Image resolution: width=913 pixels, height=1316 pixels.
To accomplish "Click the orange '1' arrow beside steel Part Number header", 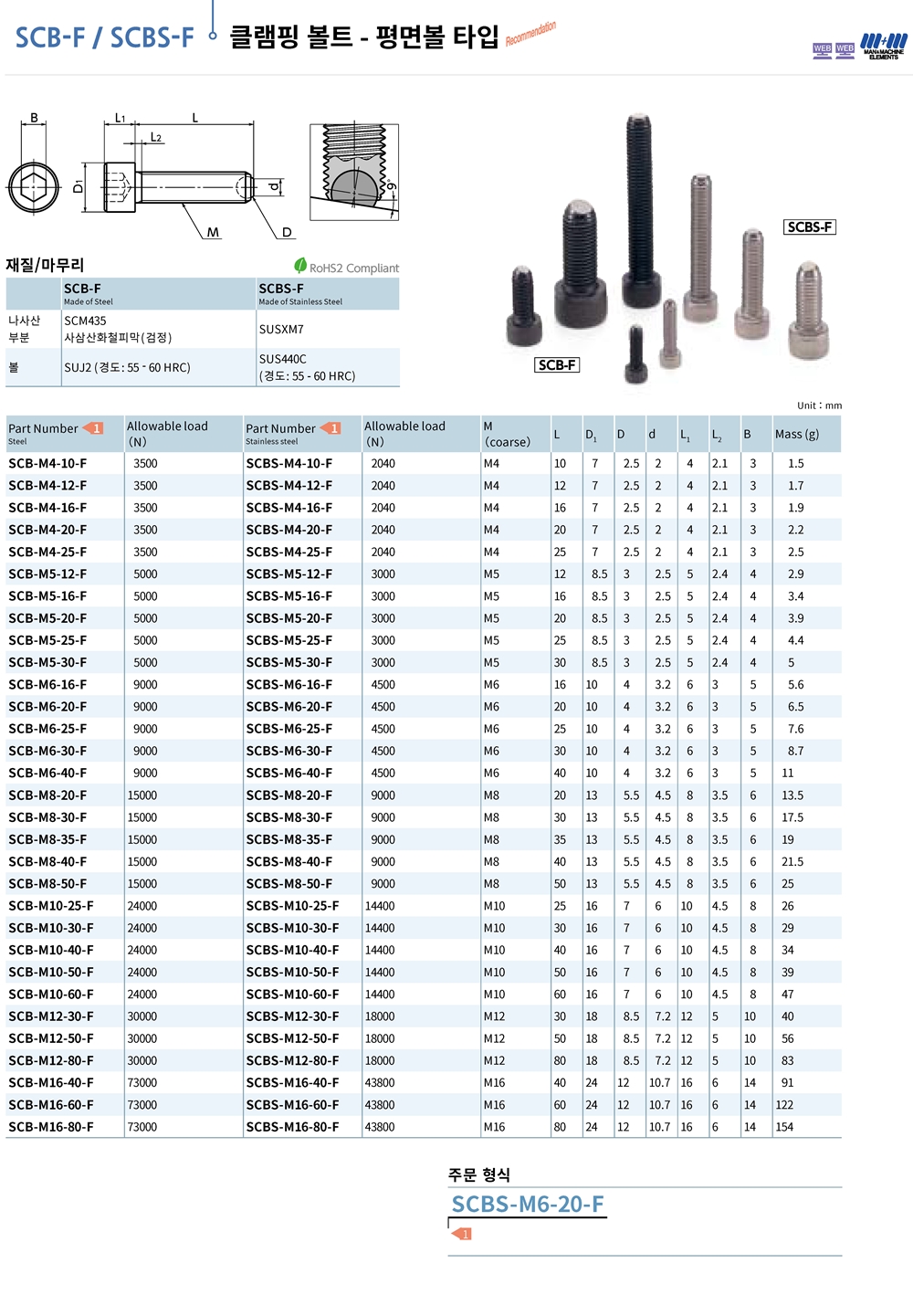I will (93, 428).
